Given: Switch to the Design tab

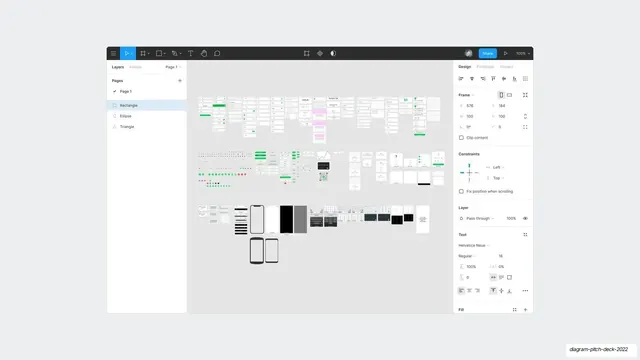Looking at the screenshot, I should pos(464,67).
